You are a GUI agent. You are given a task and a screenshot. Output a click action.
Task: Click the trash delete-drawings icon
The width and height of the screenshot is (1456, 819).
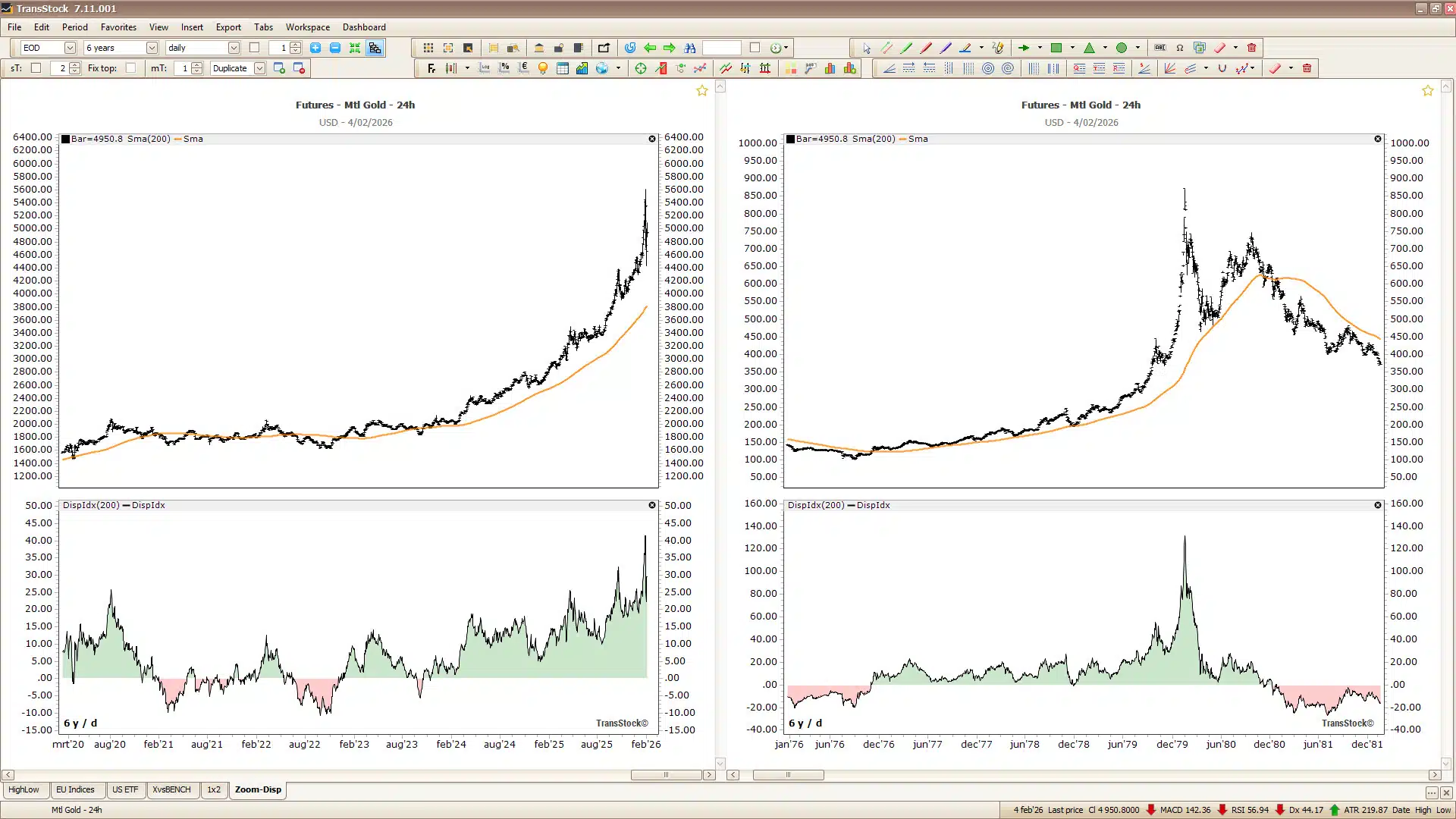(x=1252, y=47)
